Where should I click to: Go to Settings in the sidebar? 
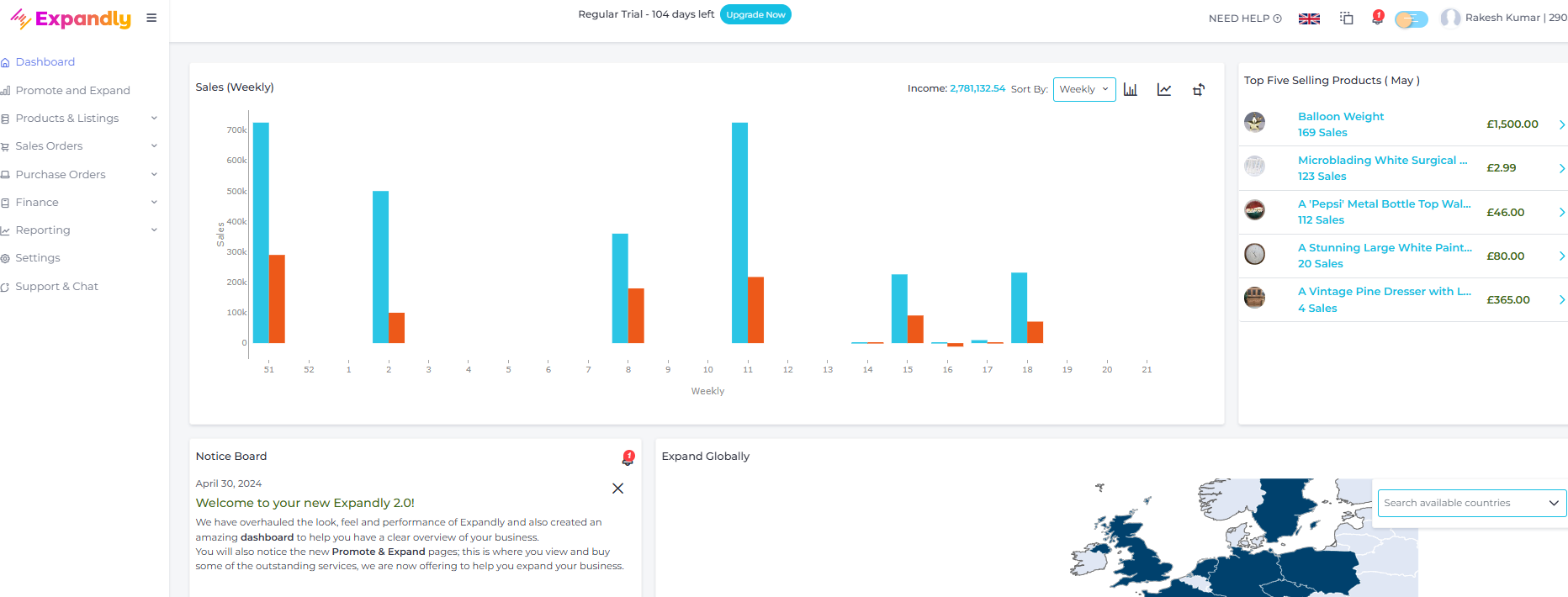38,258
